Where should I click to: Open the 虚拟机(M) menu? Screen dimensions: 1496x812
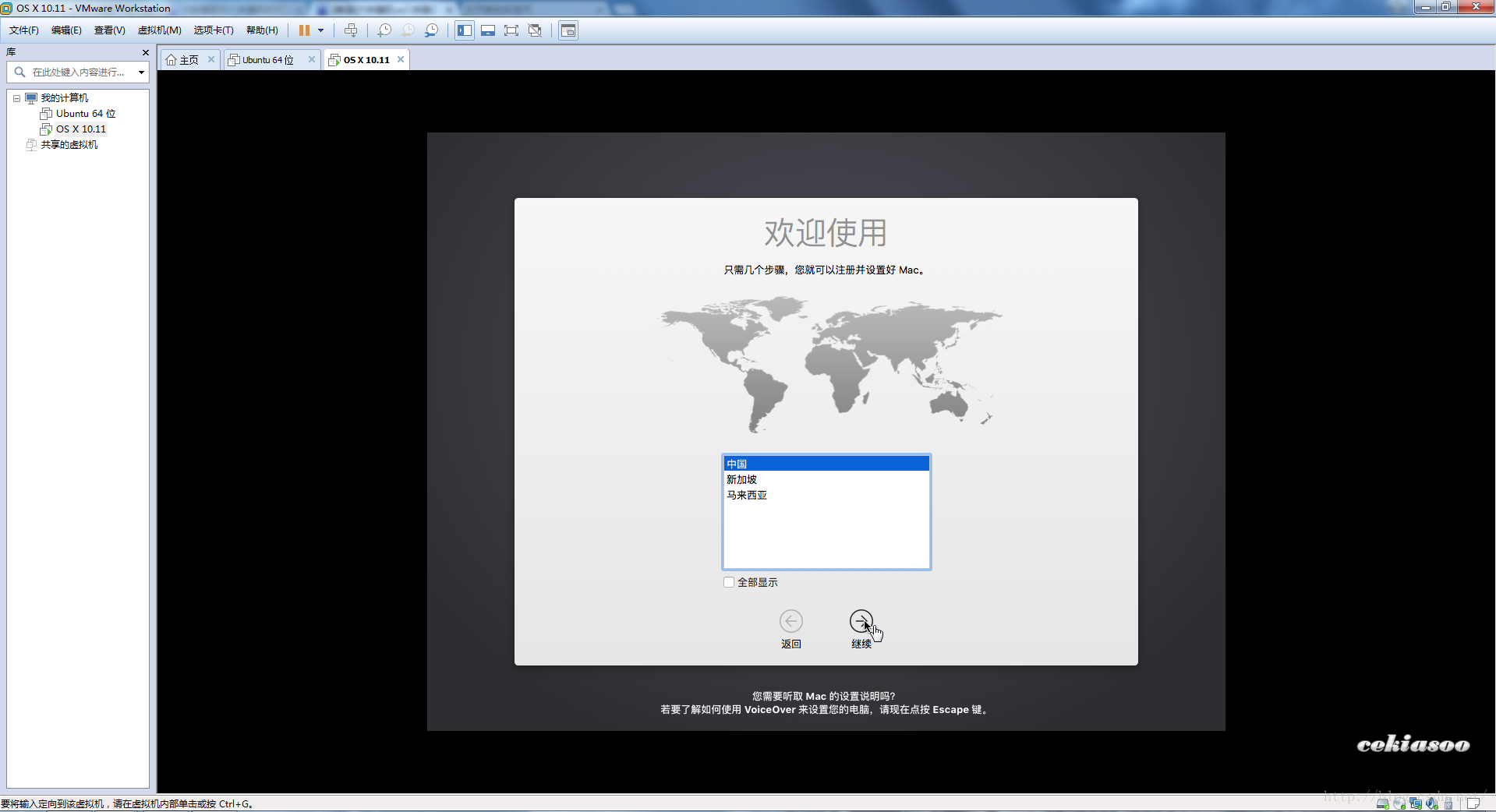159,30
